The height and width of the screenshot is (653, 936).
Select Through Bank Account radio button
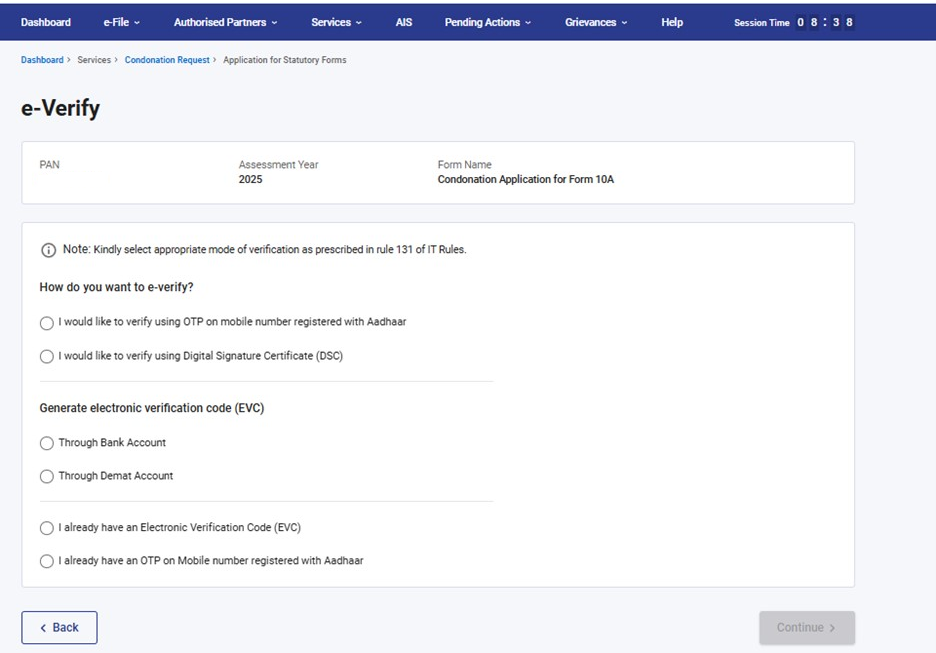(x=47, y=443)
